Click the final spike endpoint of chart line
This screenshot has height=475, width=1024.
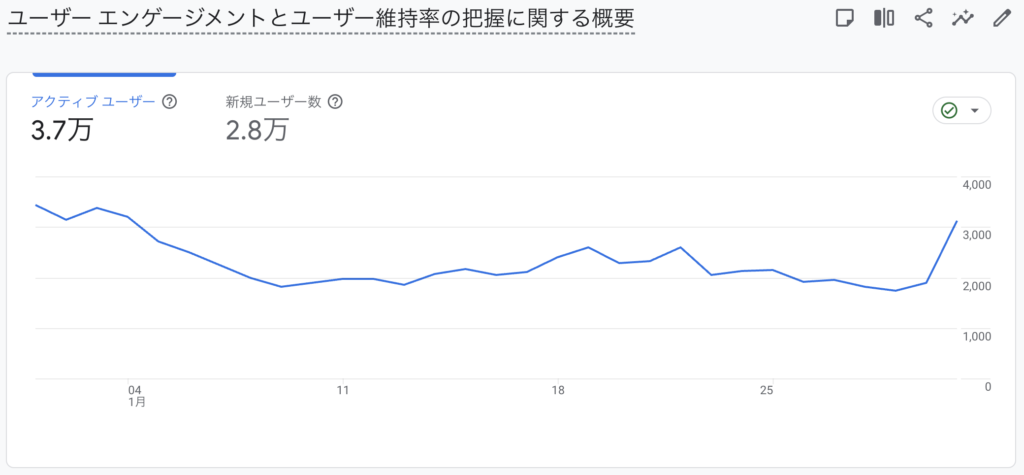coord(957,221)
